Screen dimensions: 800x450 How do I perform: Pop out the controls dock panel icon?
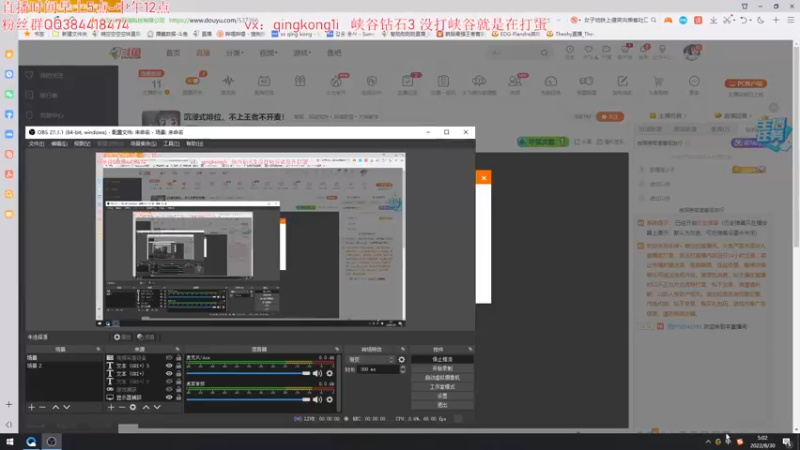pos(470,349)
